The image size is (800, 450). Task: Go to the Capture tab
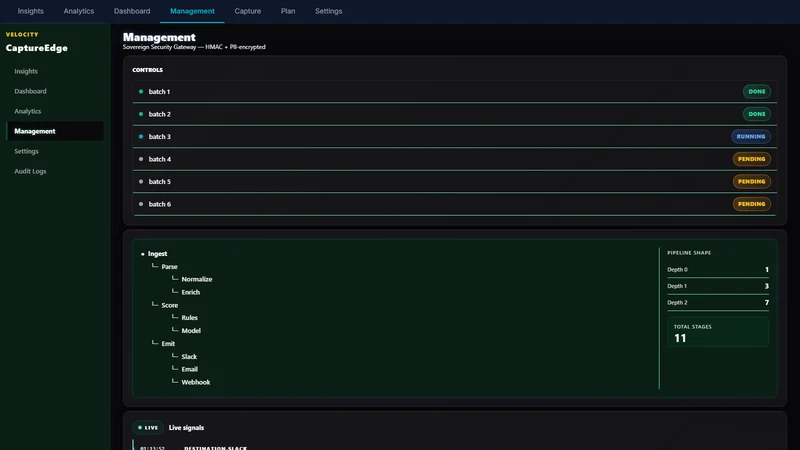tap(247, 11)
